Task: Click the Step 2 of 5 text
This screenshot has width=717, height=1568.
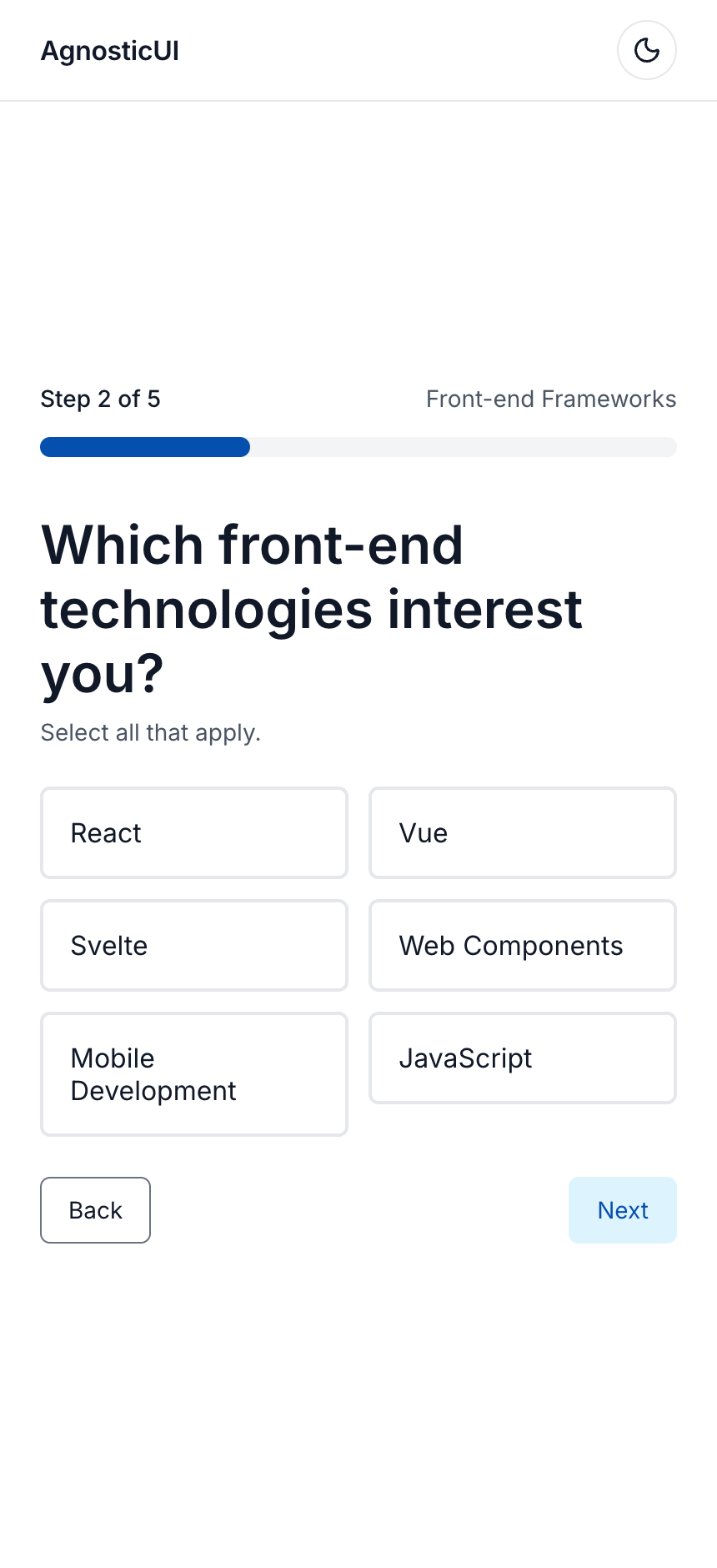Action: coord(100,399)
